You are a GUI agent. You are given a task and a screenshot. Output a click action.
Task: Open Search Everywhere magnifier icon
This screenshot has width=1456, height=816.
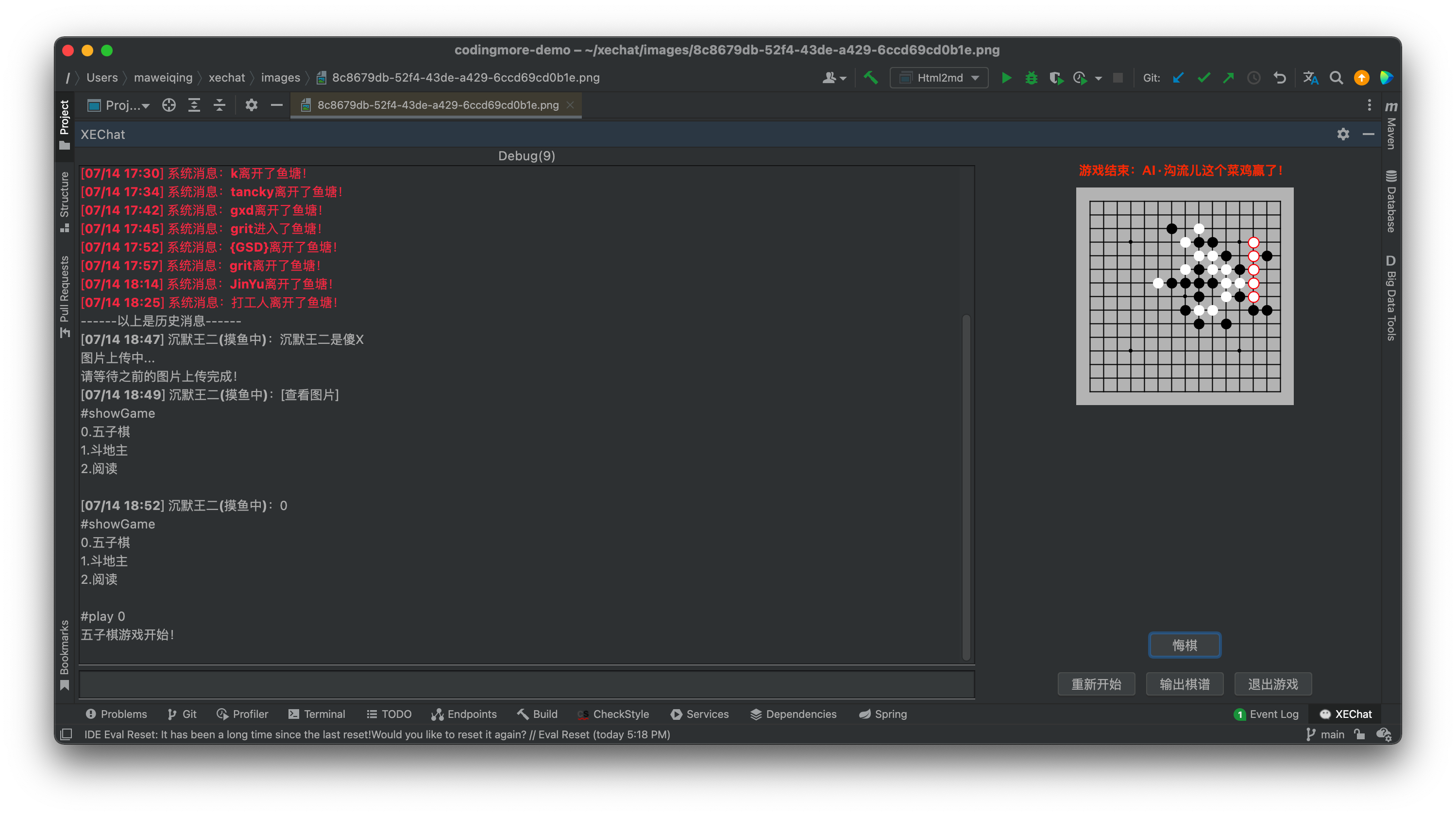pos(1336,78)
